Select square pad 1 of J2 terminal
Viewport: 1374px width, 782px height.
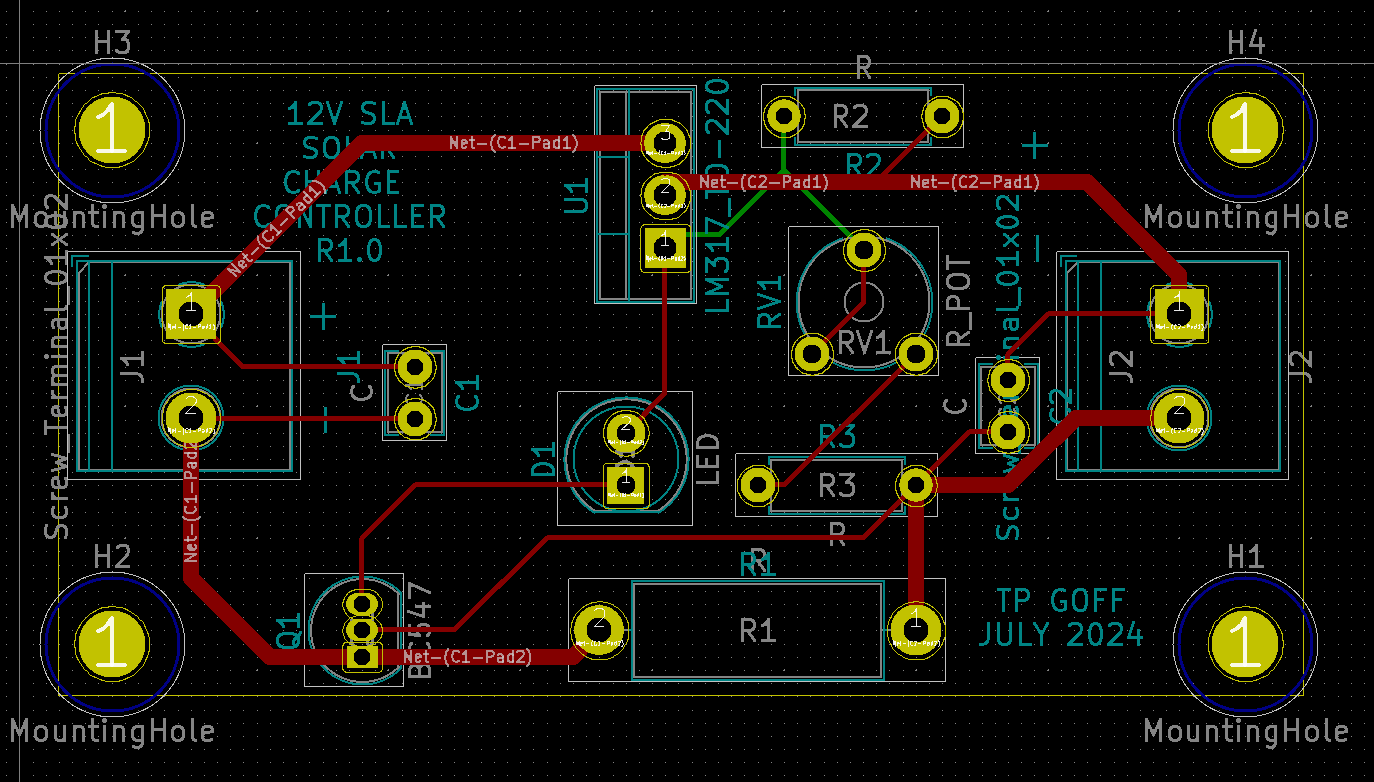click(x=1178, y=313)
